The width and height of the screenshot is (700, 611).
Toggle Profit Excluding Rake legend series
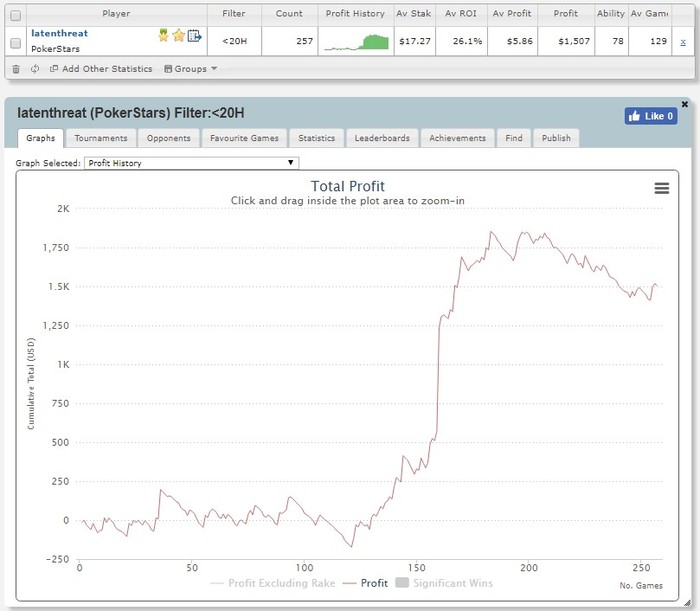[272, 583]
